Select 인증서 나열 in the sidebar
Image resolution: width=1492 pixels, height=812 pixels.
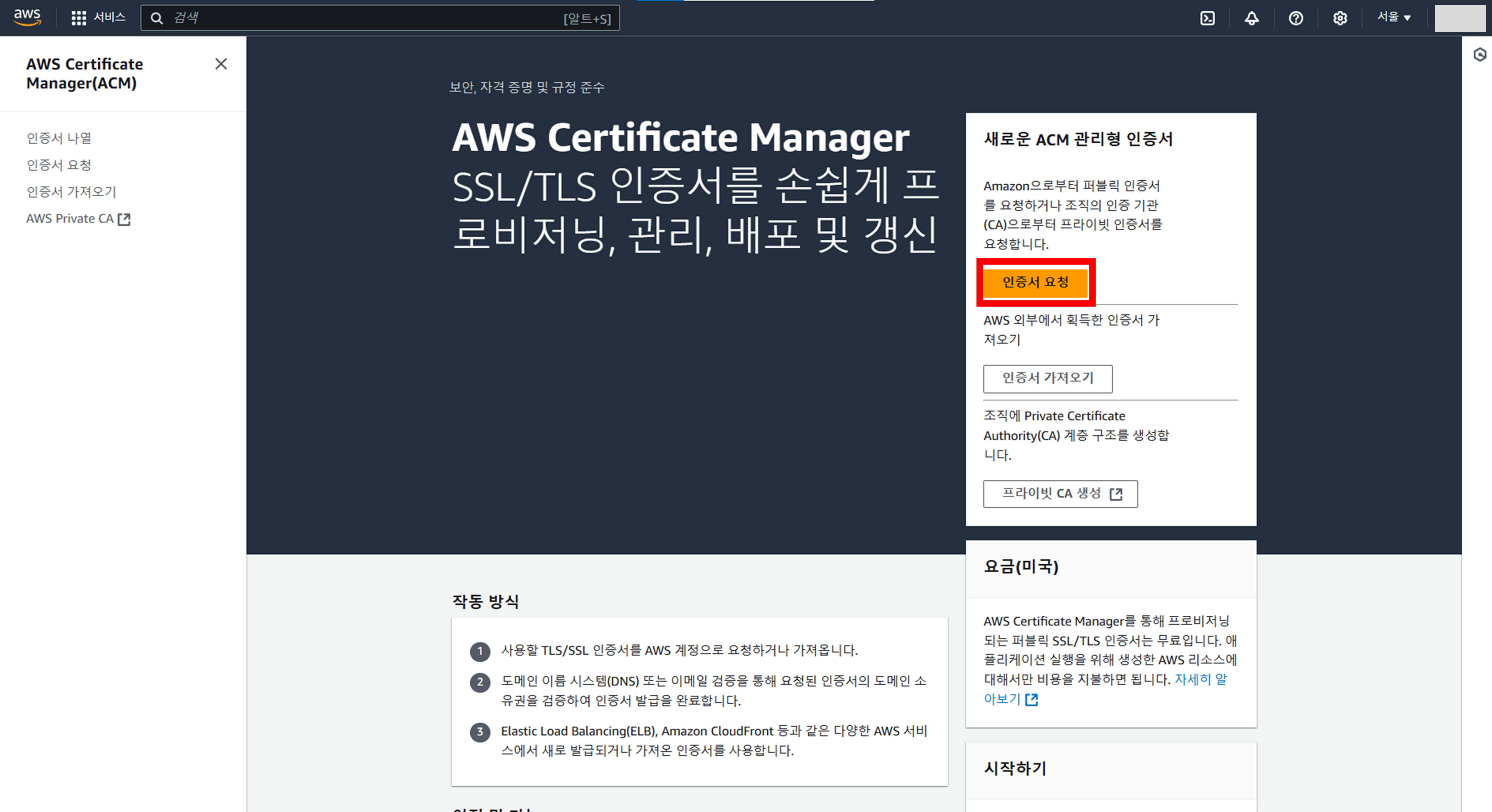59,138
